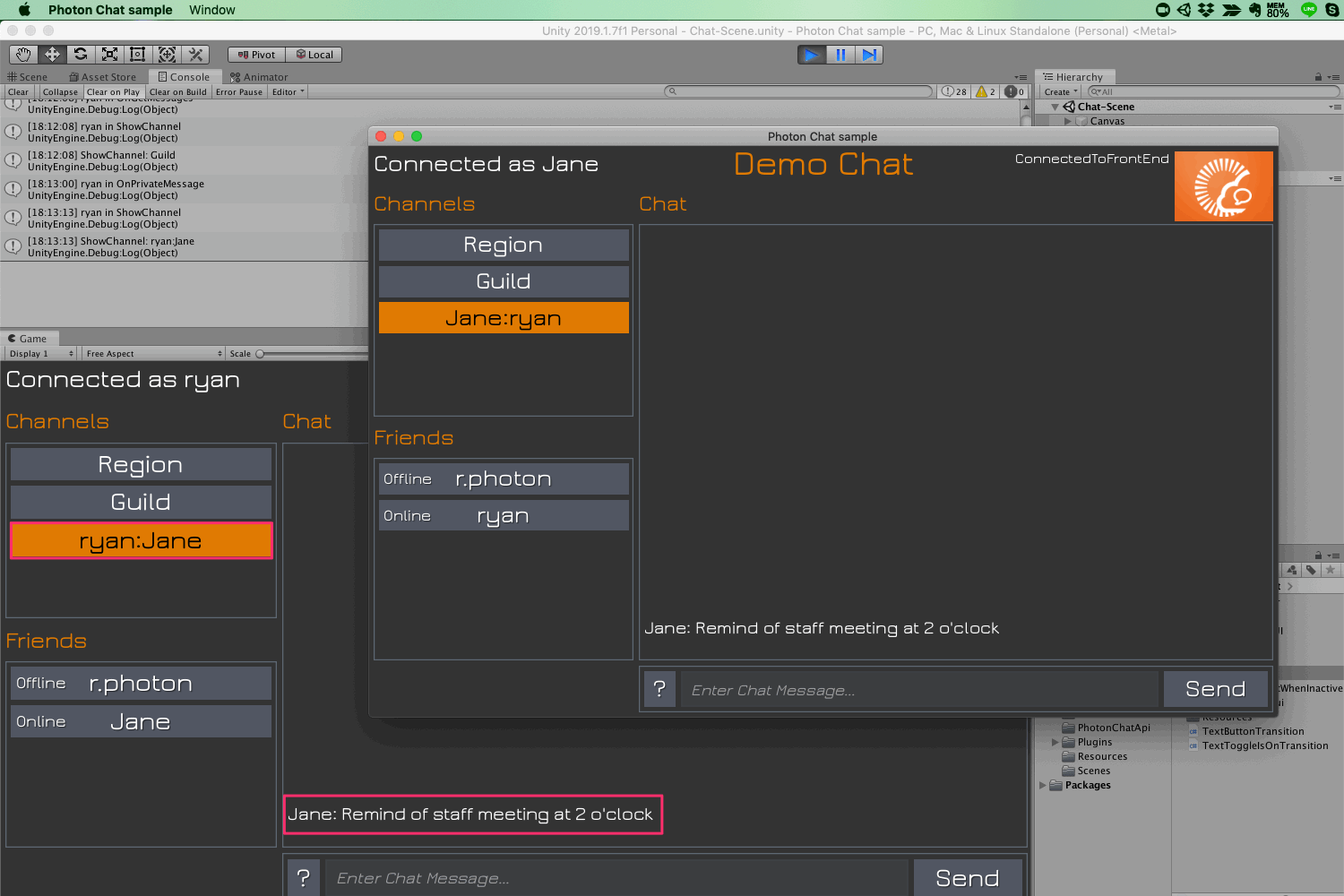This screenshot has width=1344, height=896.
Task: Select the Game tab
Action: pos(28,339)
